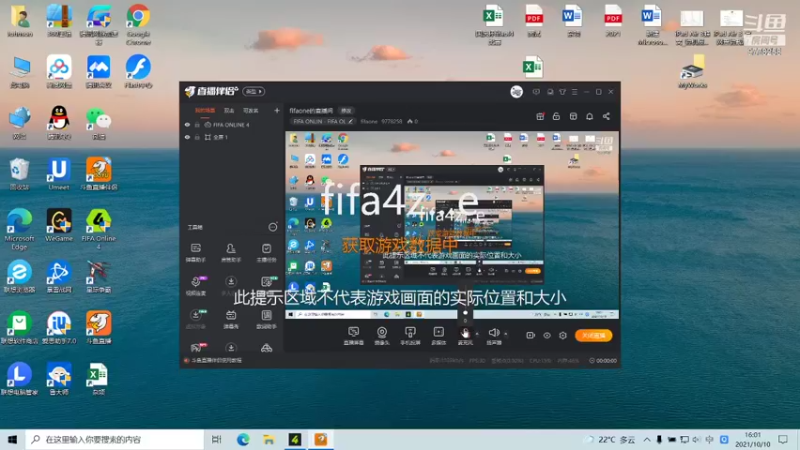Open Edge from the taskbar

[x=243, y=439]
